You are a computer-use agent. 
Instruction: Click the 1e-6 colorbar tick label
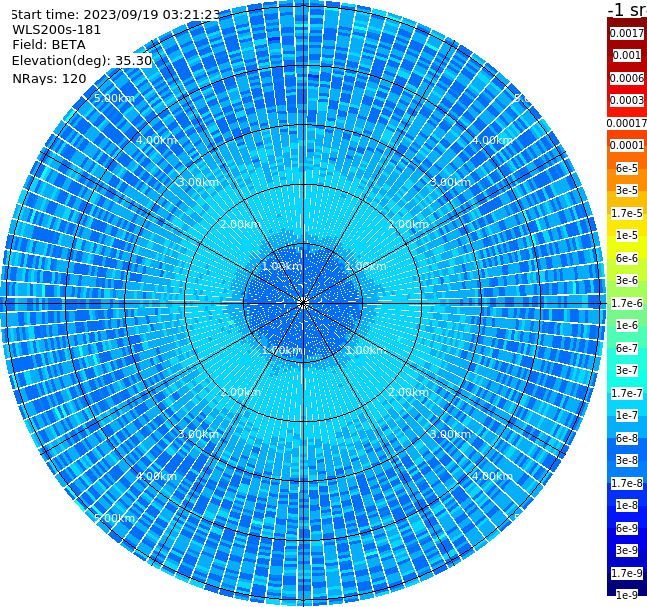click(627, 325)
